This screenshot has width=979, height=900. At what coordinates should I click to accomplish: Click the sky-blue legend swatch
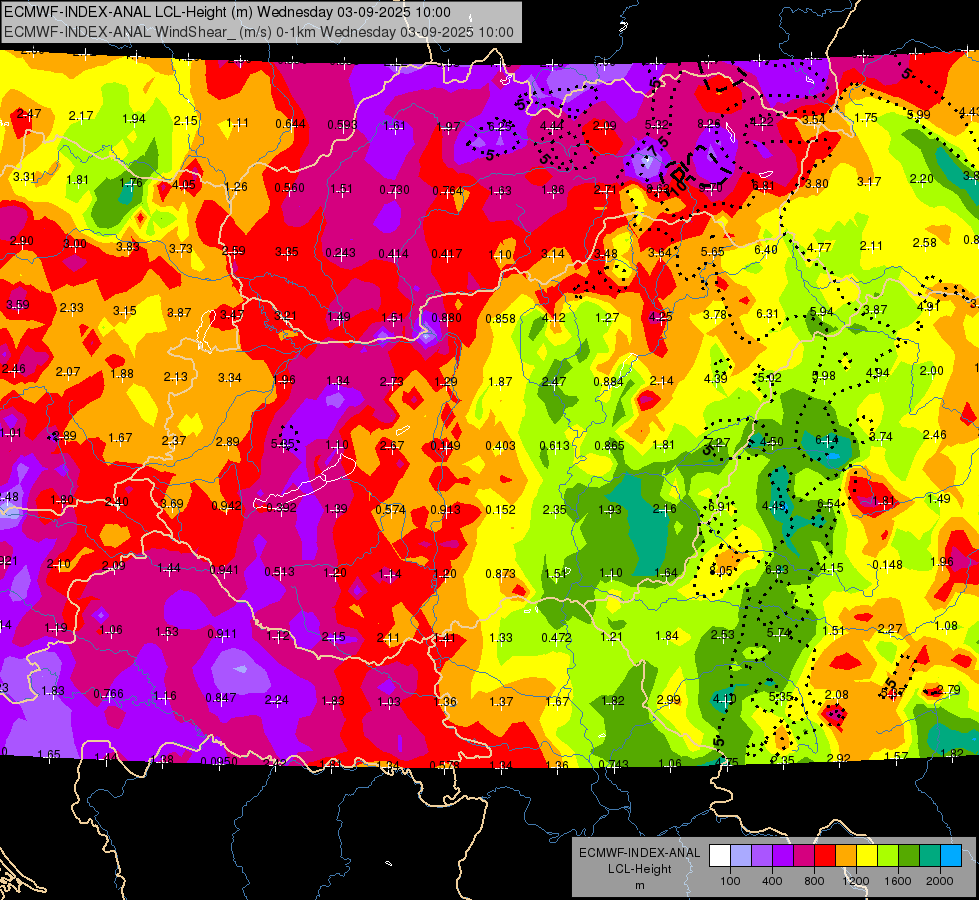pyautogui.click(x=951, y=856)
